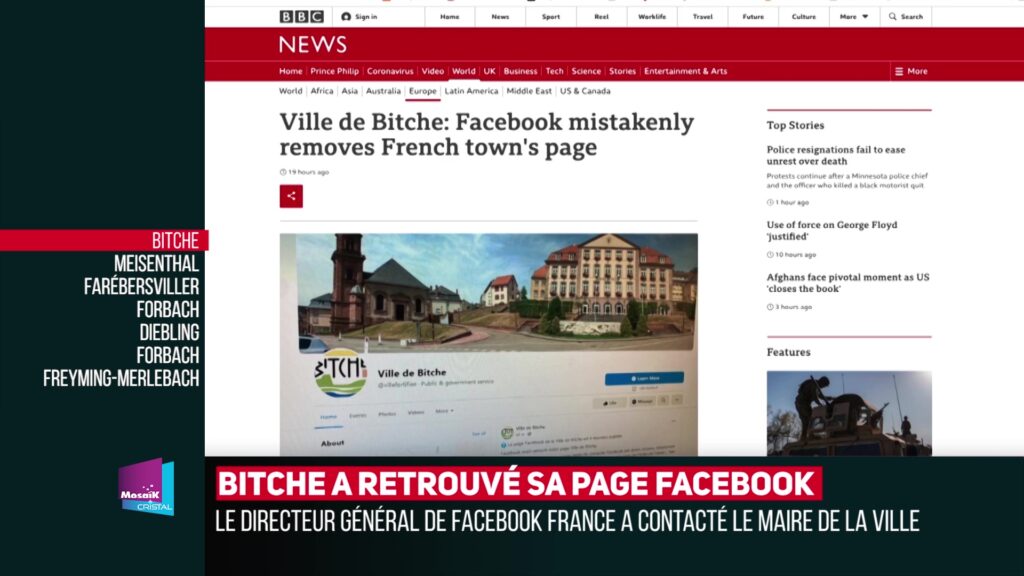1024x576 pixels.
Task: Expand the top More dropdown
Action: click(854, 16)
